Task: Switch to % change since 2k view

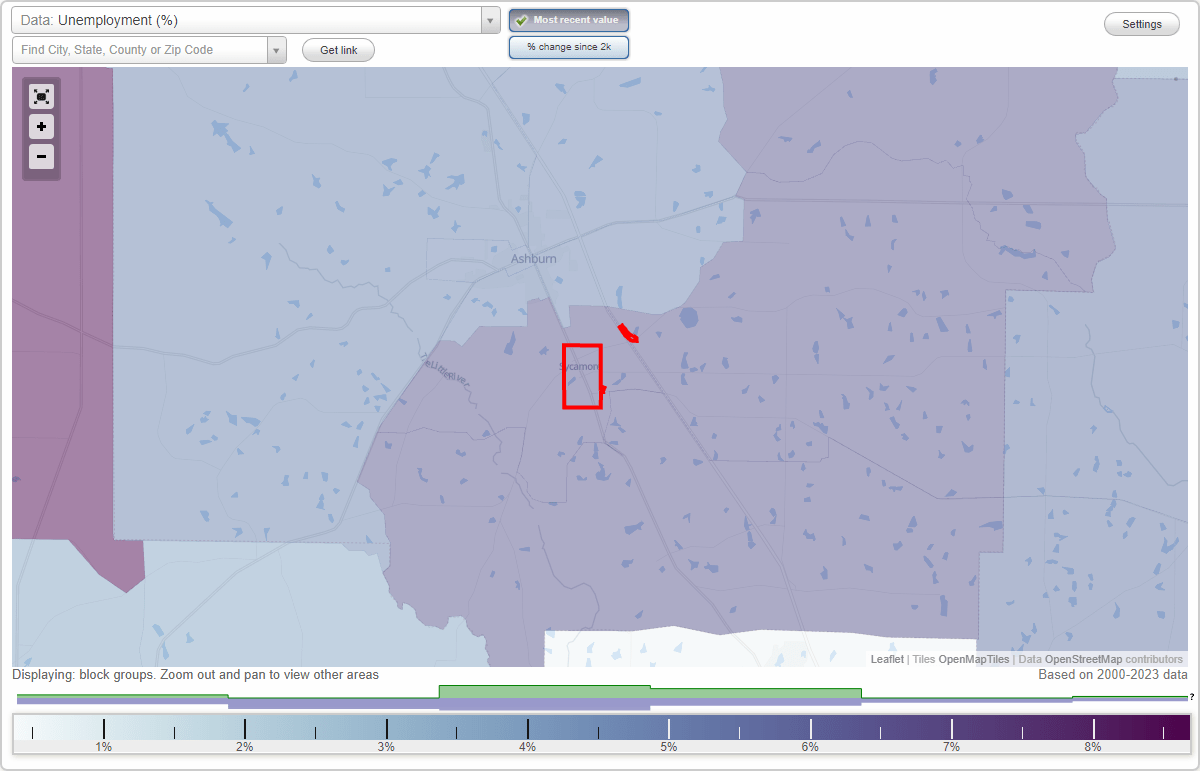Action: coord(568,46)
